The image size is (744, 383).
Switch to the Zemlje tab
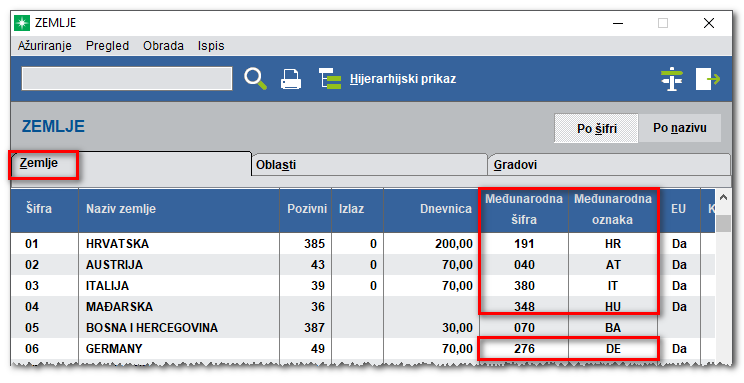tap(131, 164)
